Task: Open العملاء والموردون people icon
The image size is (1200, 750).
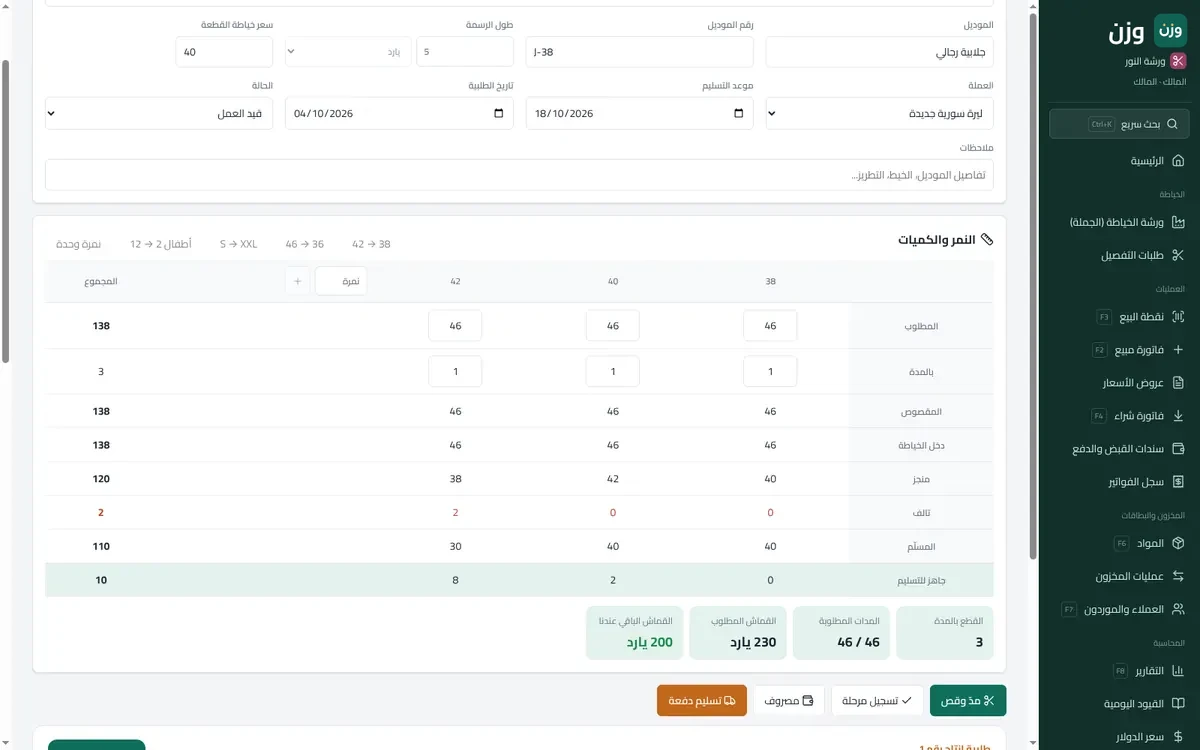Action: pyautogui.click(x=1178, y=609)
